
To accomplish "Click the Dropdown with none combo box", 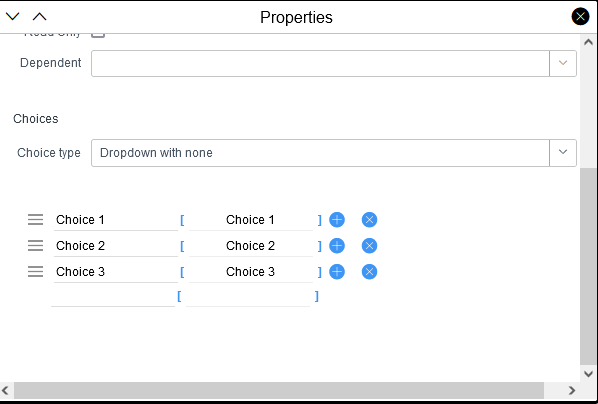I will (x=320, y=153).
